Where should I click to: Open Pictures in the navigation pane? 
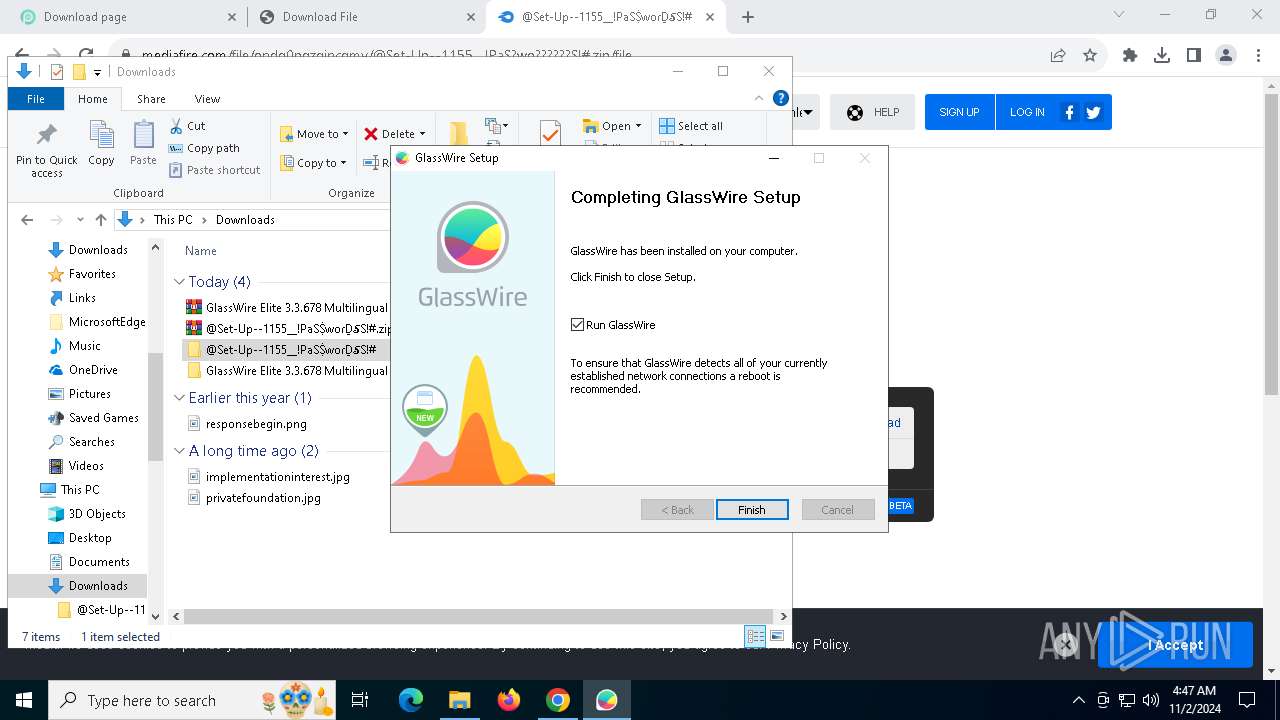tap(89, 394)
